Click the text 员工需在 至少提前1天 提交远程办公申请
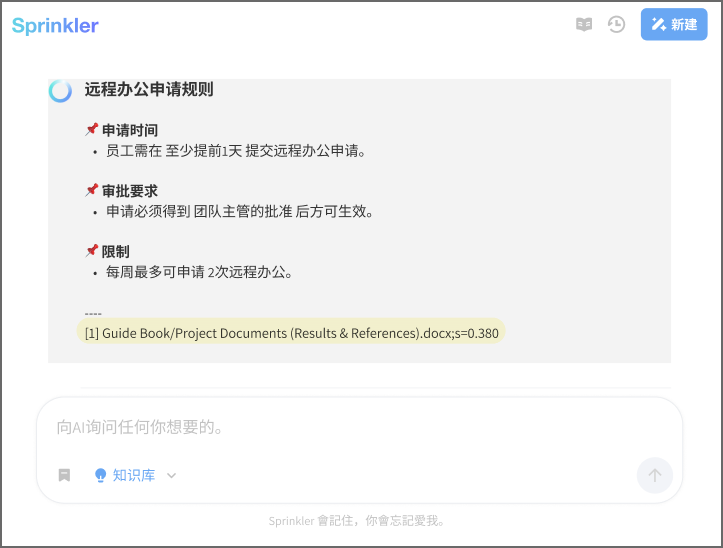This screenshot has width=723, height=548. [236, 151]
